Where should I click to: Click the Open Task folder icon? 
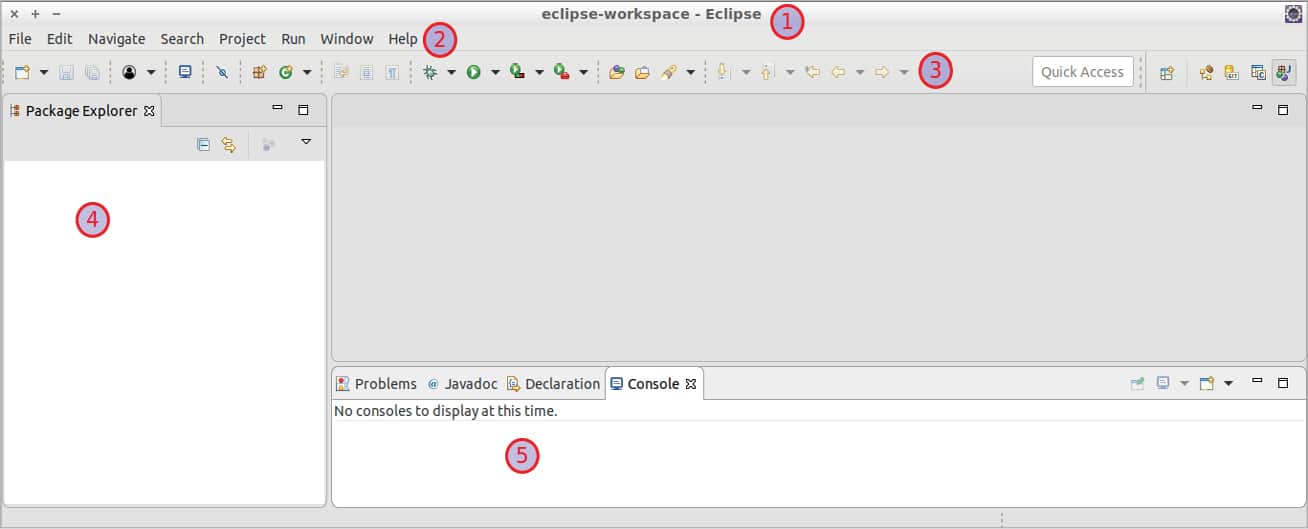click(x=643, y=72)
